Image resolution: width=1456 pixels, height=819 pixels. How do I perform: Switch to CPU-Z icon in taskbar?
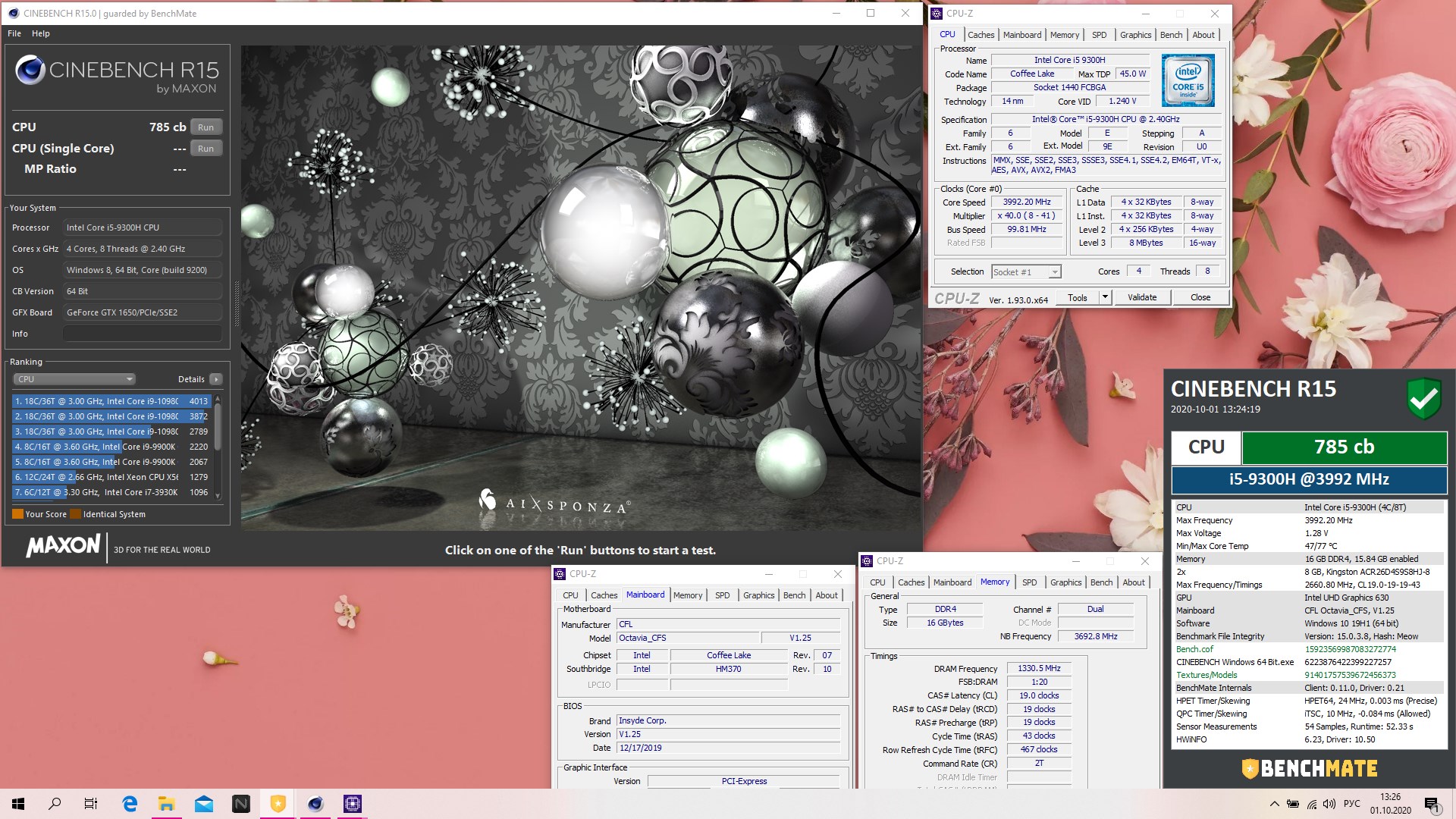[x=353, y=804]
